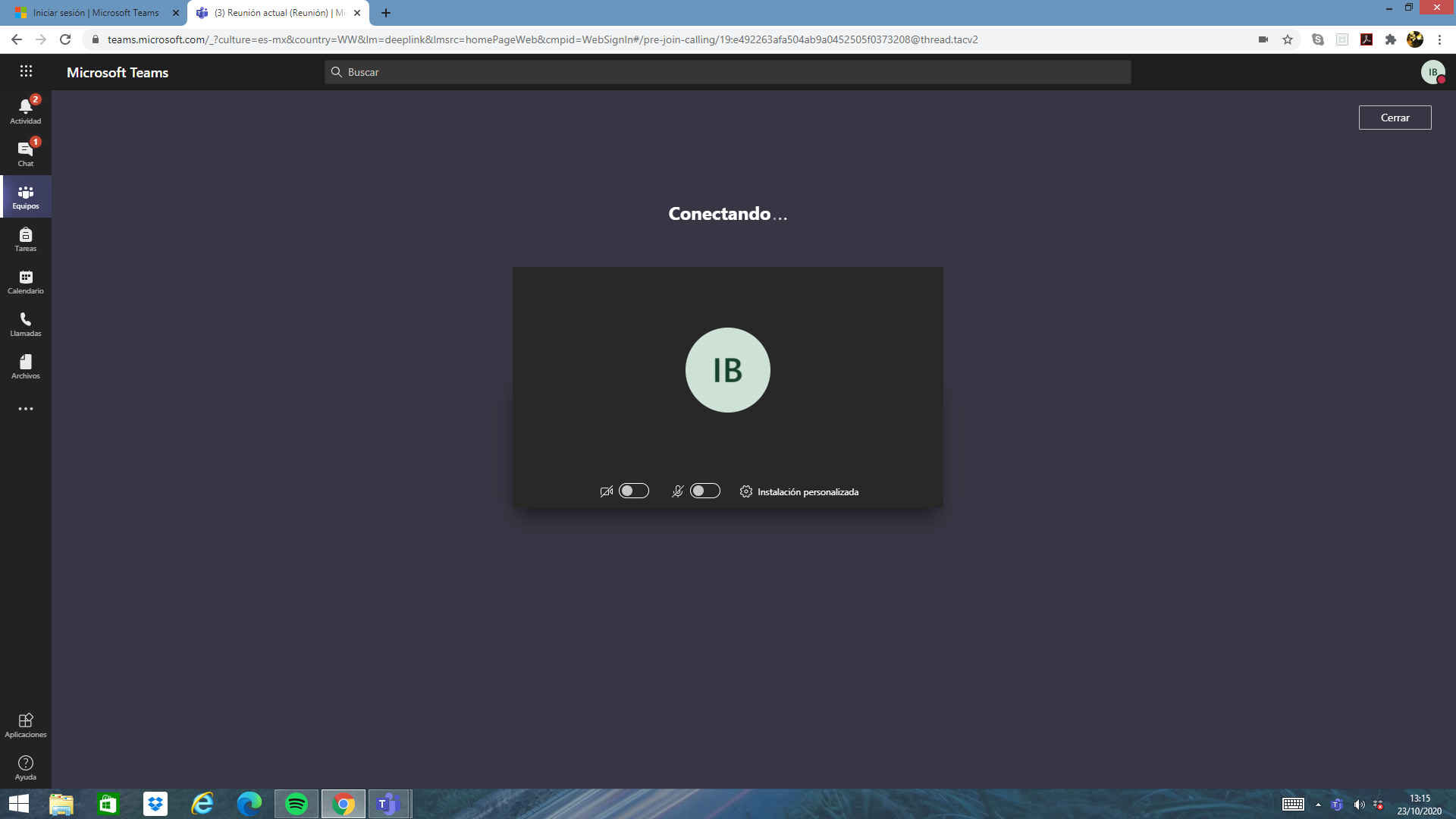The height and width of the screenshot is (819, 1456).
Task: Click the IB avatar in preview
Action: 728,370
